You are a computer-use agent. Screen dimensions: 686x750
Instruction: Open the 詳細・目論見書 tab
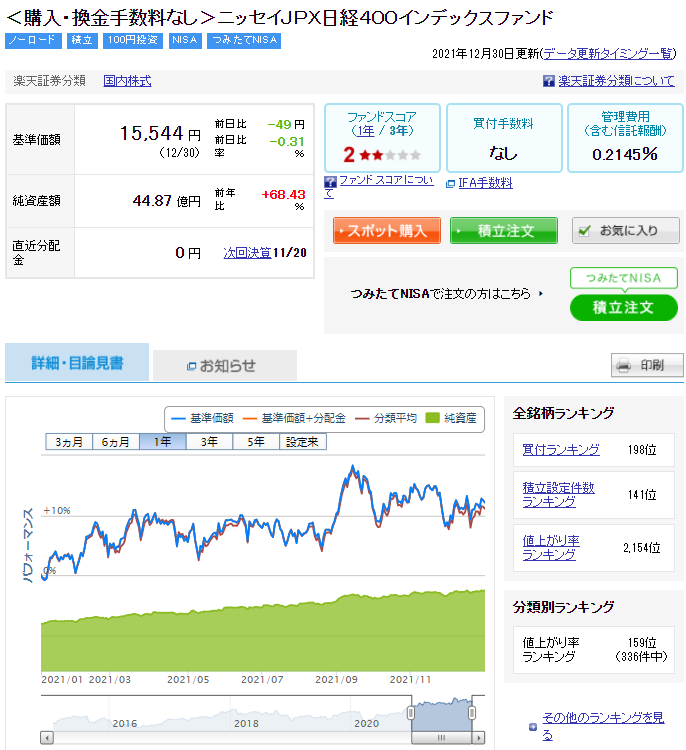click(77, 363)
